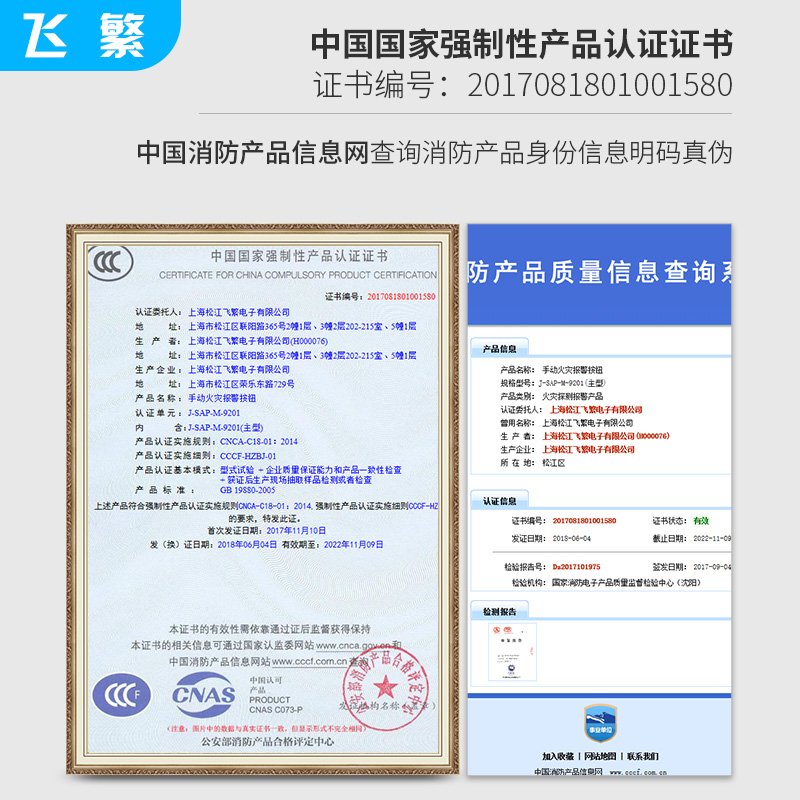Click the slogan 中国消防产品信息网查询消防产品身份信息明码真伪

[434, 152]
